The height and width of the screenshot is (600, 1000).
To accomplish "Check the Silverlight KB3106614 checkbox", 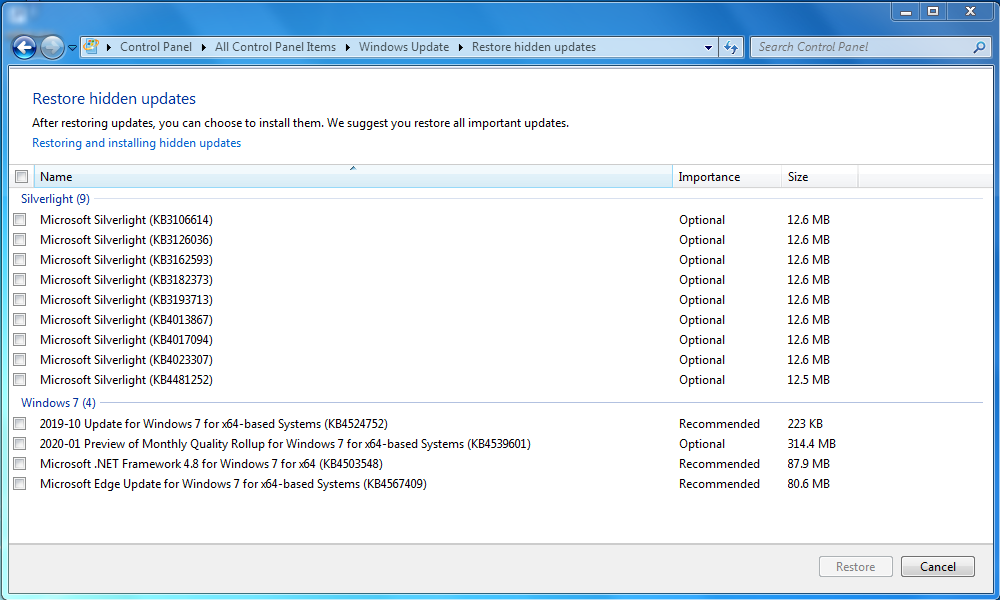I will pos(20,220).
